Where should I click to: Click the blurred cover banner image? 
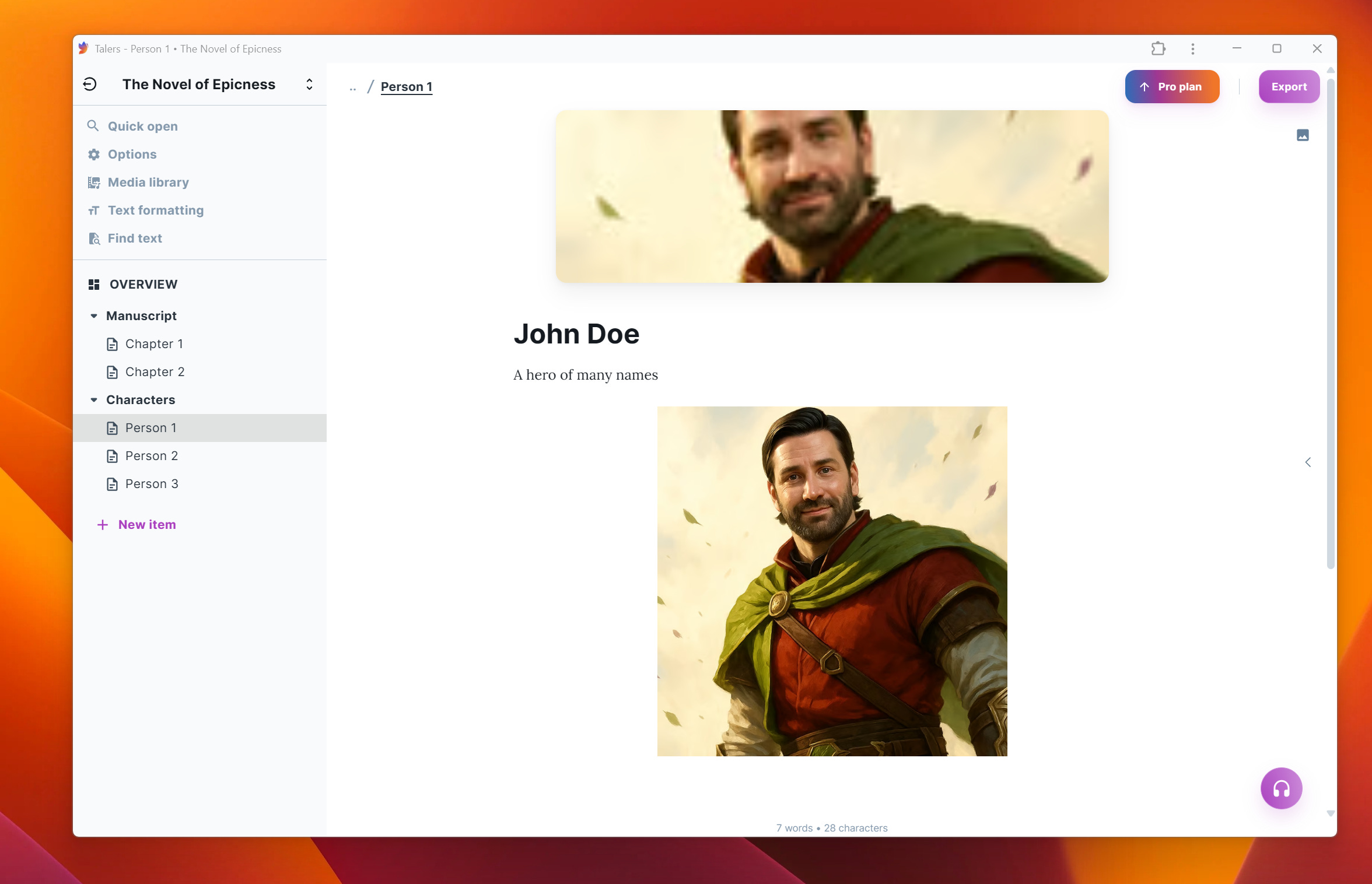click(x=832, y=197)
